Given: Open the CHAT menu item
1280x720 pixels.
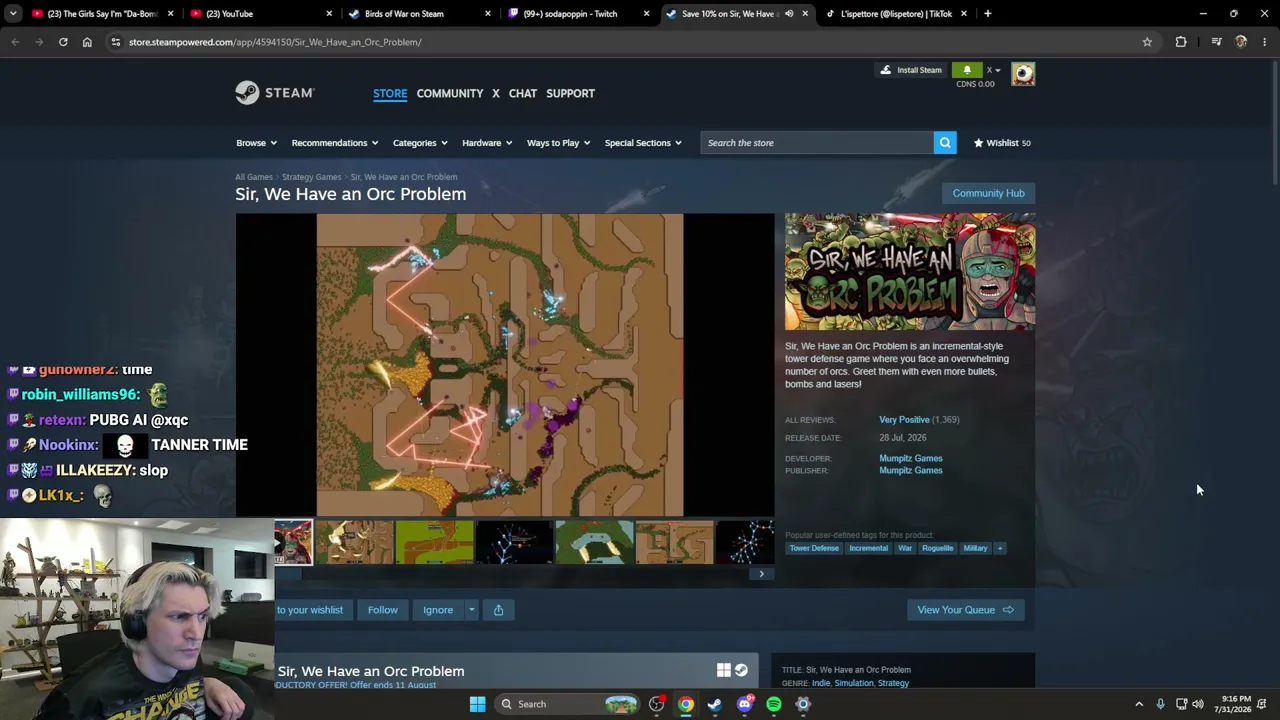Looking at the screenshot, I should 523,93.
